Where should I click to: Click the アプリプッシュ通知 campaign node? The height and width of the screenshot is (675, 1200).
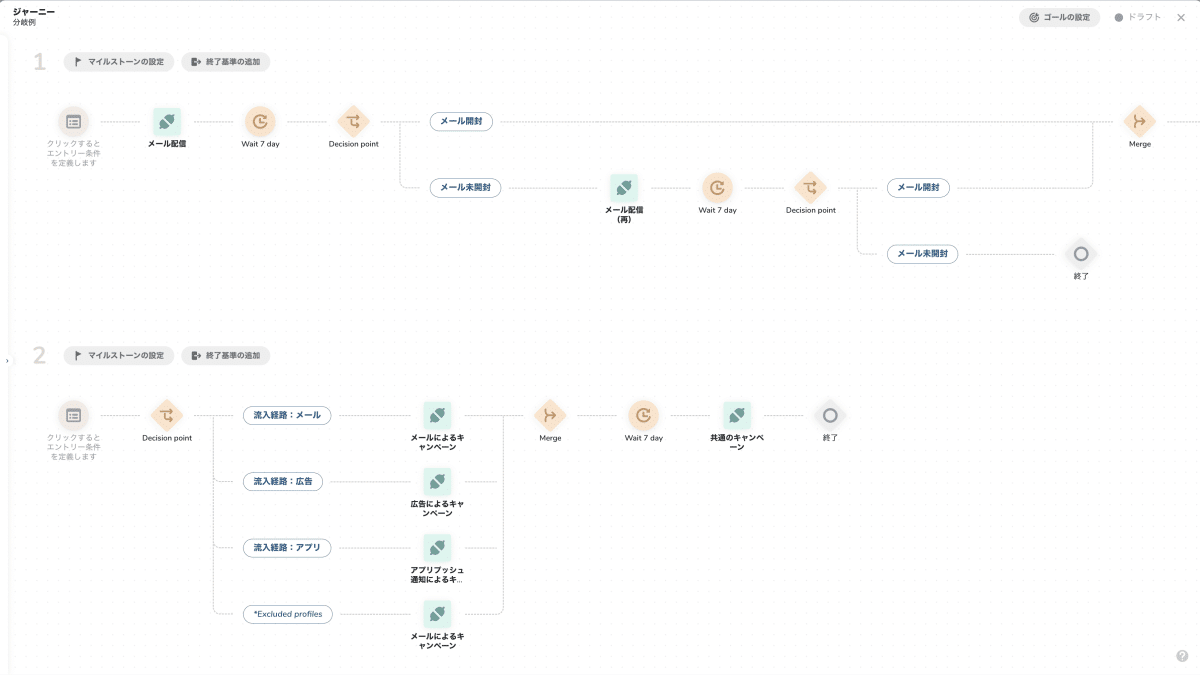437,547
